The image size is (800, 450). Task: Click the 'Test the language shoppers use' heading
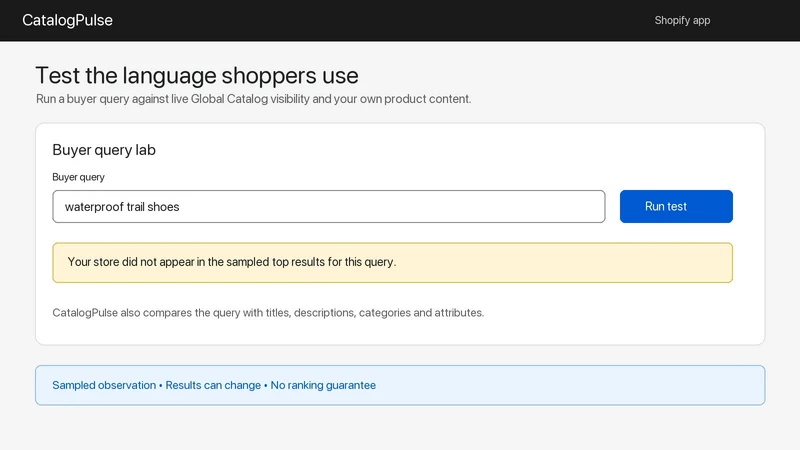click(x=197, y=76)
